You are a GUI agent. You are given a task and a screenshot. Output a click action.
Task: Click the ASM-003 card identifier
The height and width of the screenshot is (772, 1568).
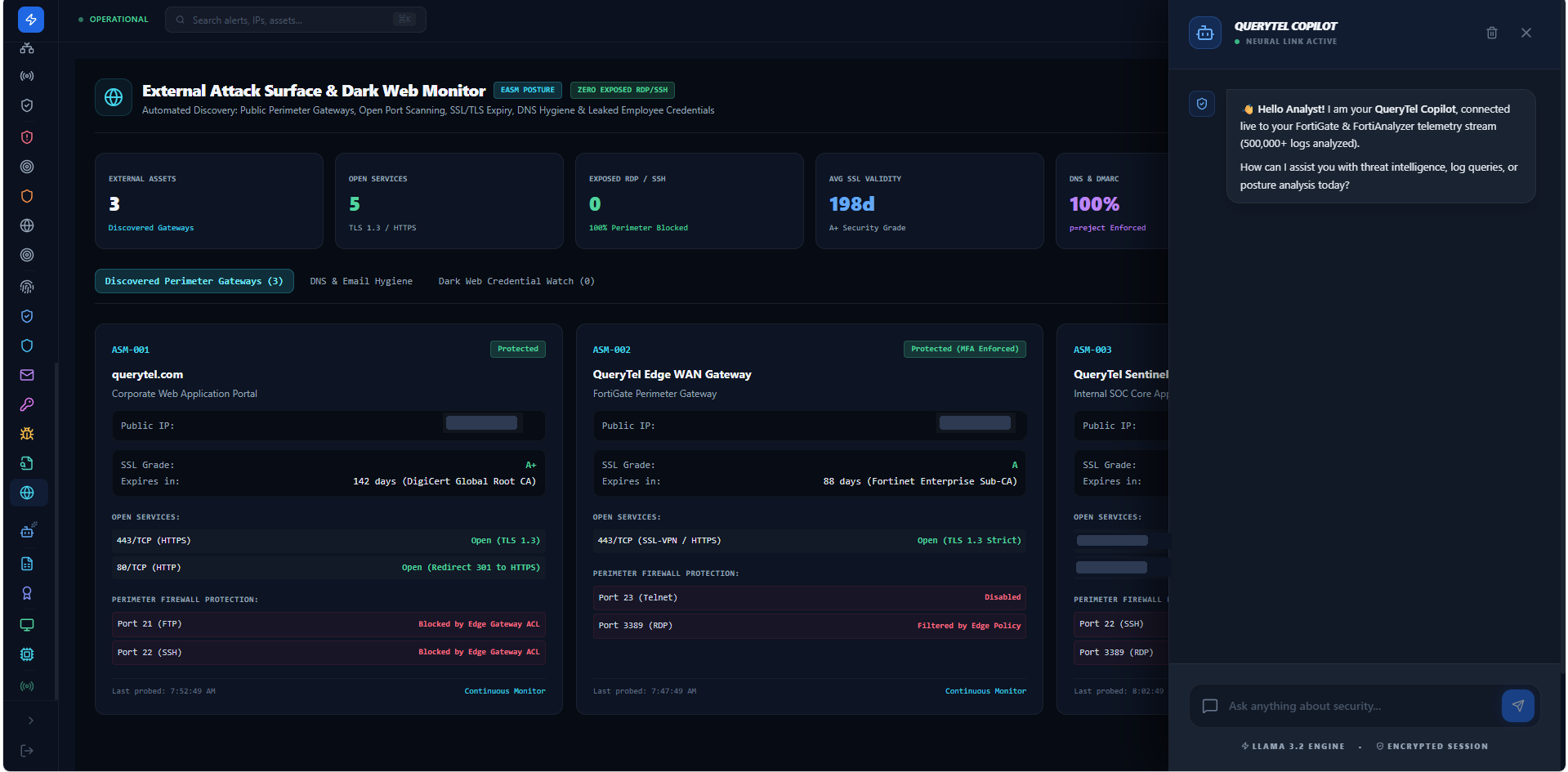click(x=1092, y=350)
